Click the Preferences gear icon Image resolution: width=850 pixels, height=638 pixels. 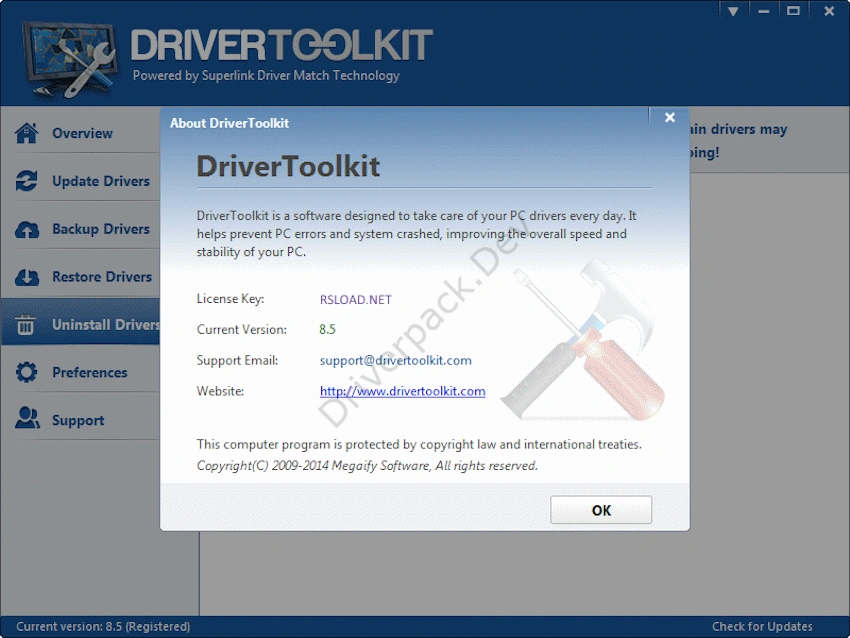click(x=27, y=372)
